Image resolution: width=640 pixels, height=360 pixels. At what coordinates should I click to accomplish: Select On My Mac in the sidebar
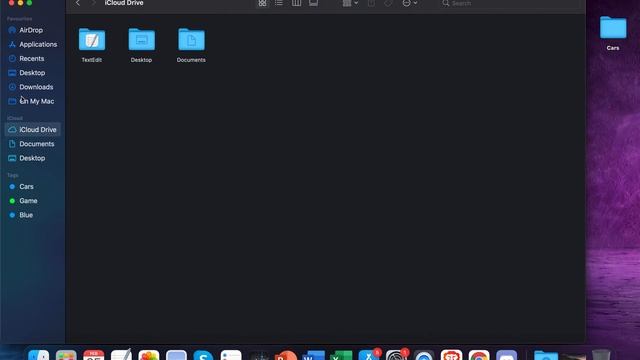(36, 101)
